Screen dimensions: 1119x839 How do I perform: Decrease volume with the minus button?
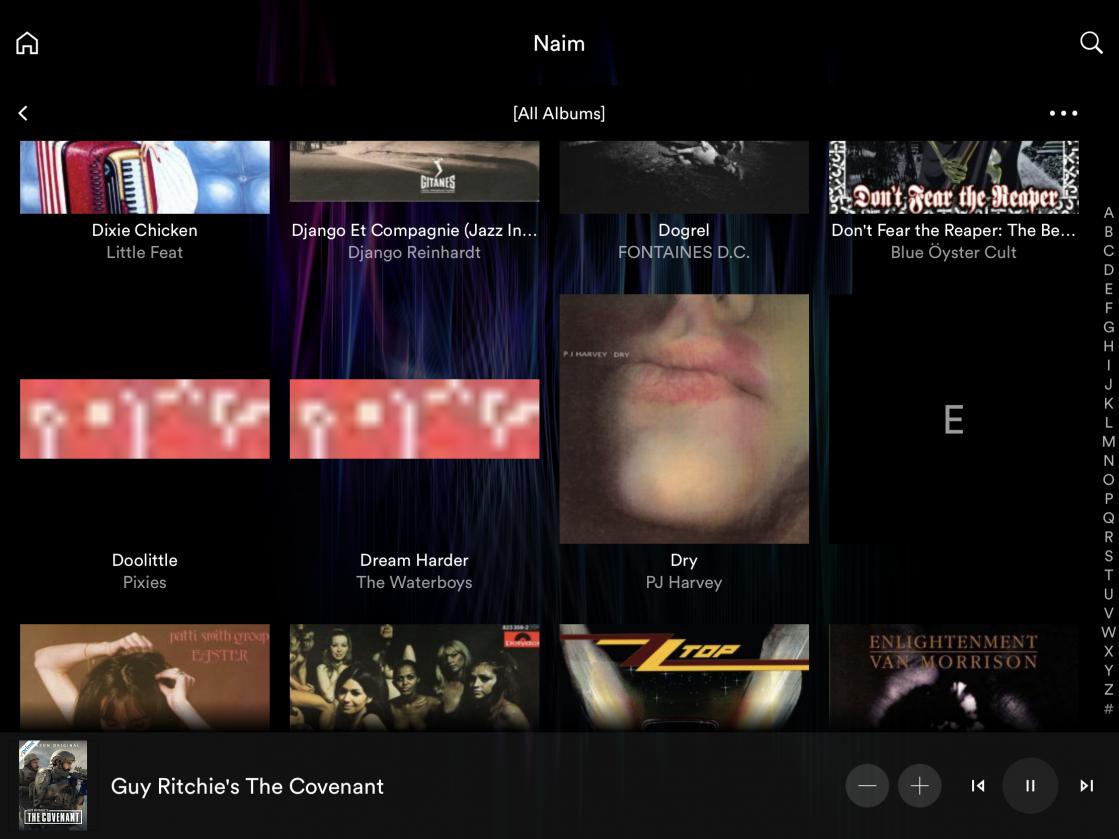click(867, 786)
